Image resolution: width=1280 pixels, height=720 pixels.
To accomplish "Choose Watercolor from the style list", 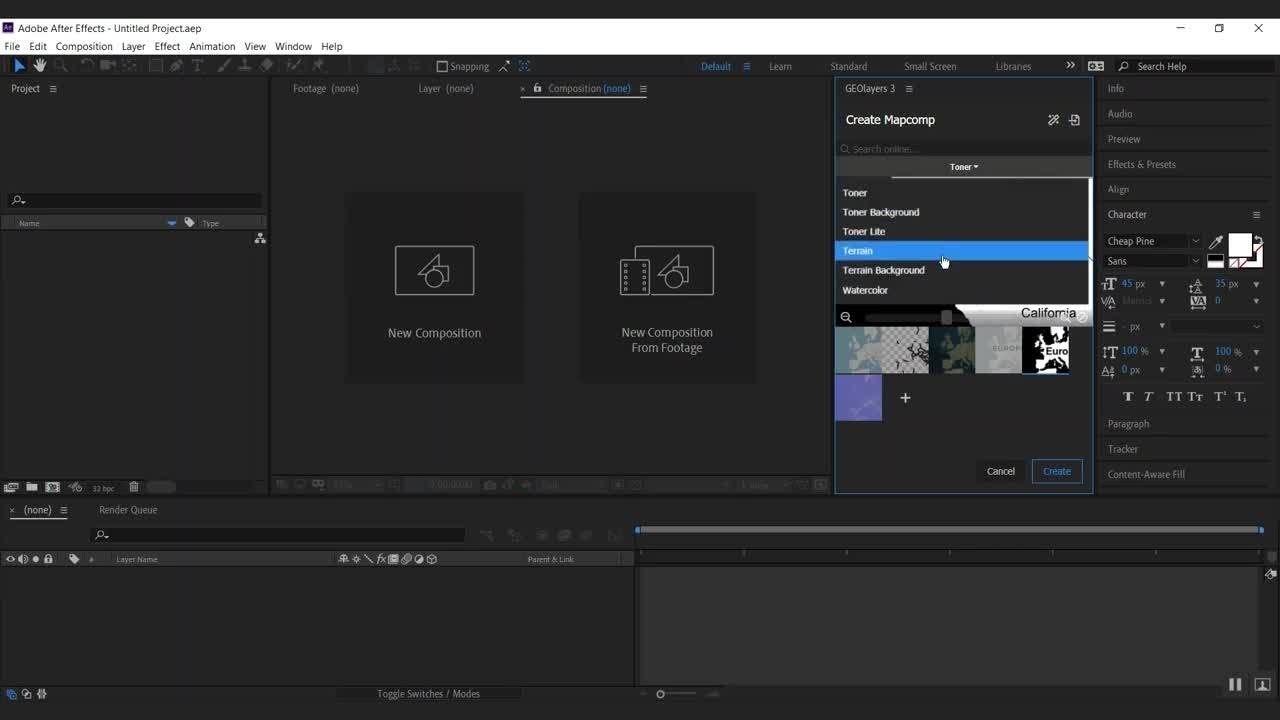I will pyautogui.click(x=865, y=290).
